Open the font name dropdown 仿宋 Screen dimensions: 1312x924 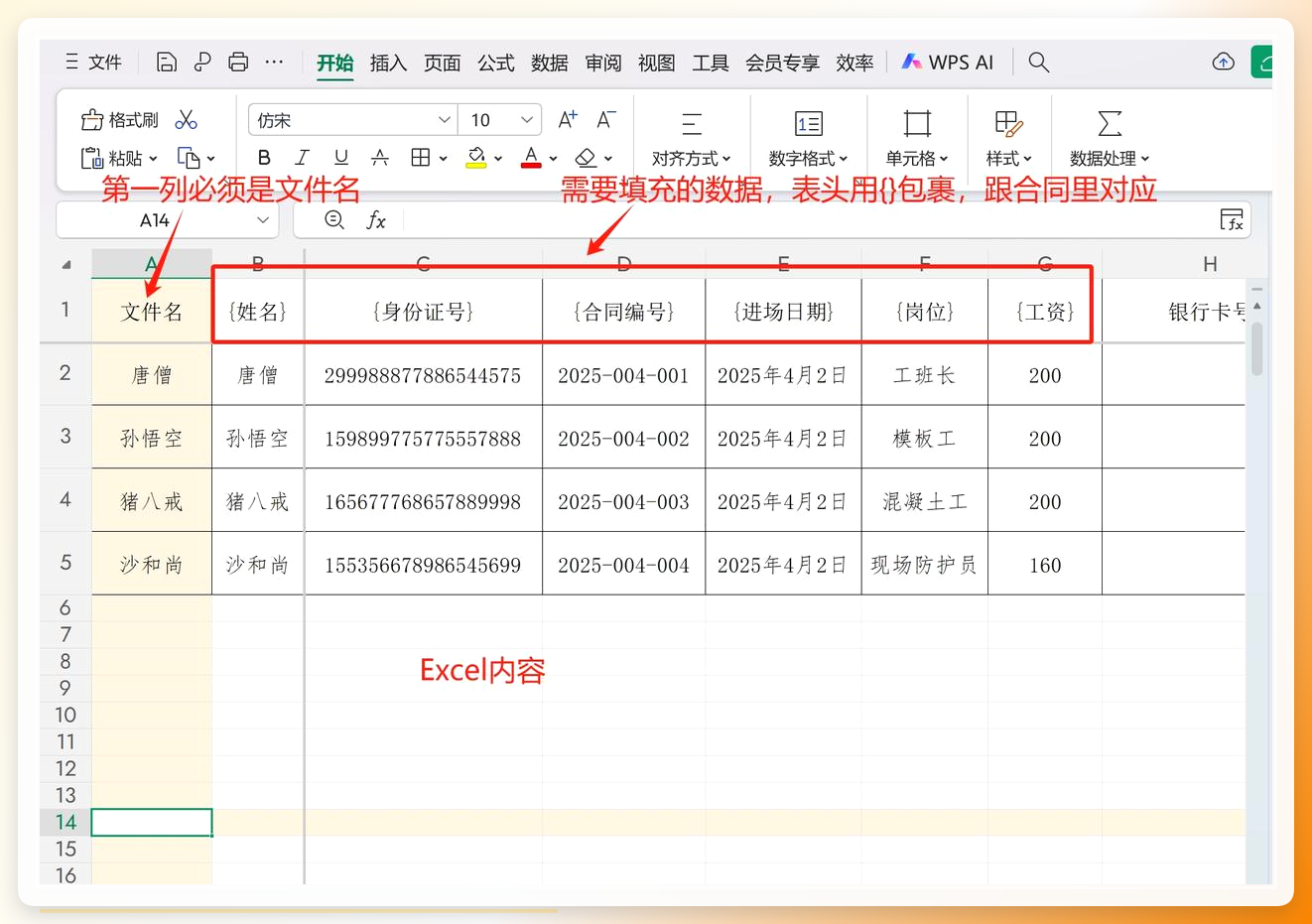(x=352, y=120)
